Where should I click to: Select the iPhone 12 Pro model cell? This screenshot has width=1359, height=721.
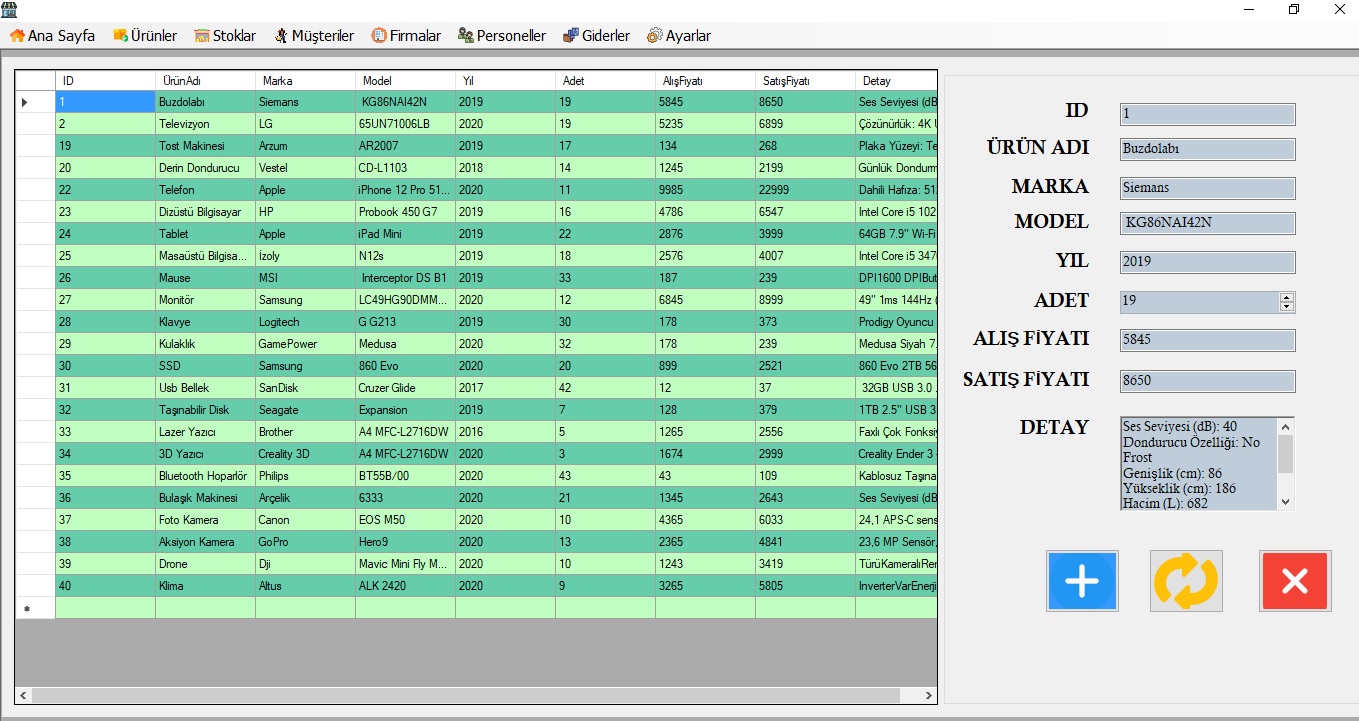point(405,190)
